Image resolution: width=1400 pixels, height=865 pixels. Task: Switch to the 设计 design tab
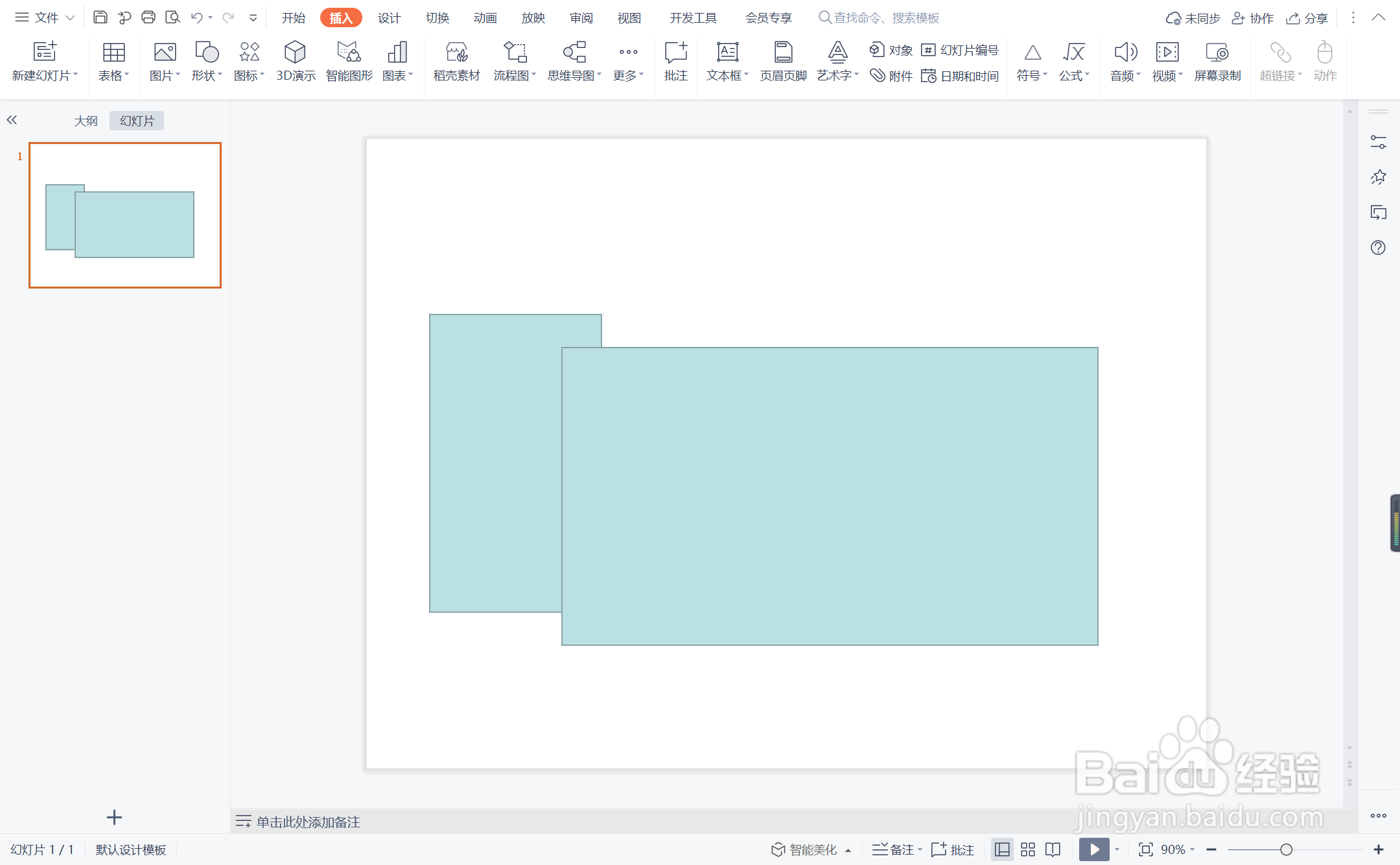point(389,18)
